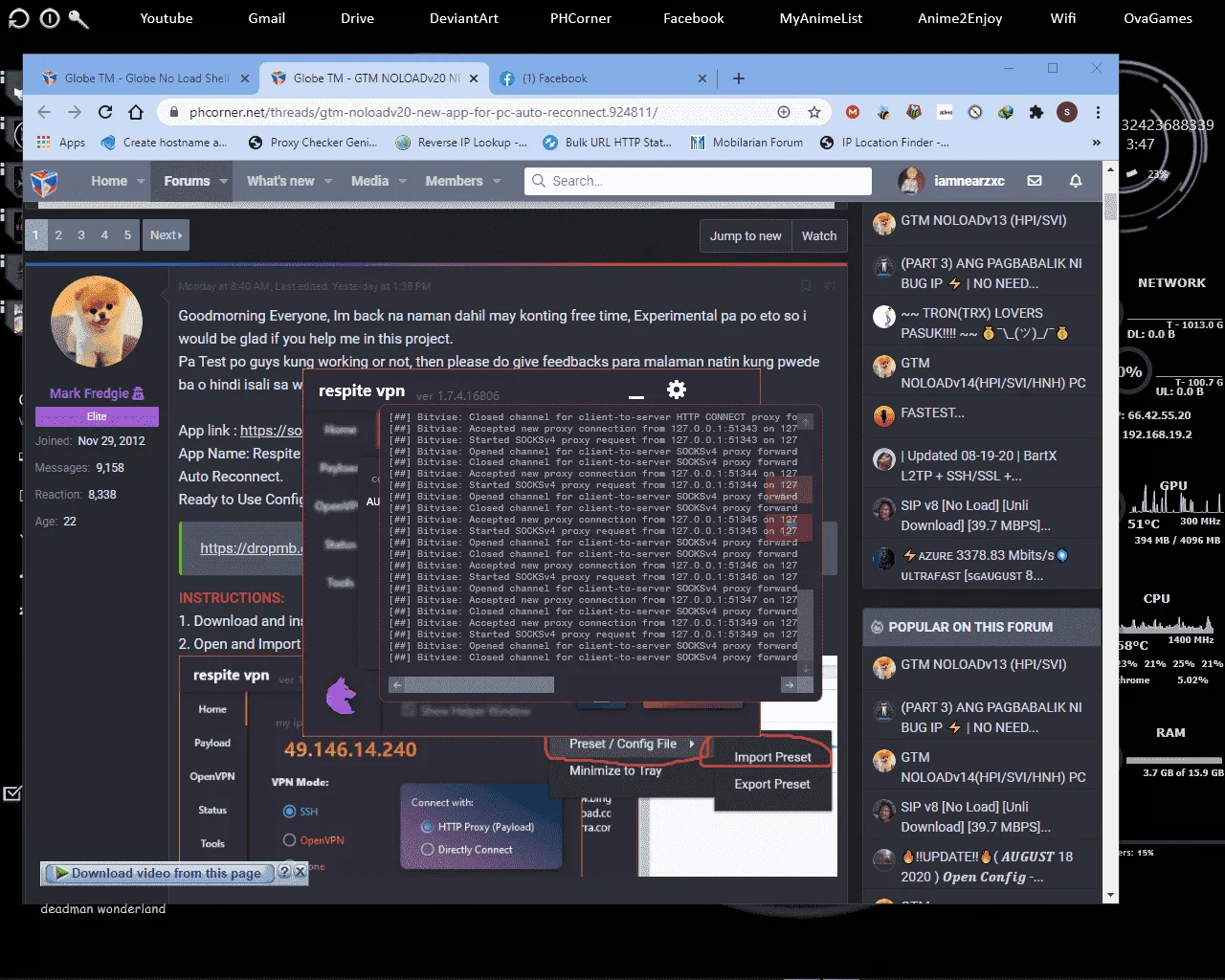Go to page 2 of the thread
Screen dimensions: 1225x980
(58, 235)
